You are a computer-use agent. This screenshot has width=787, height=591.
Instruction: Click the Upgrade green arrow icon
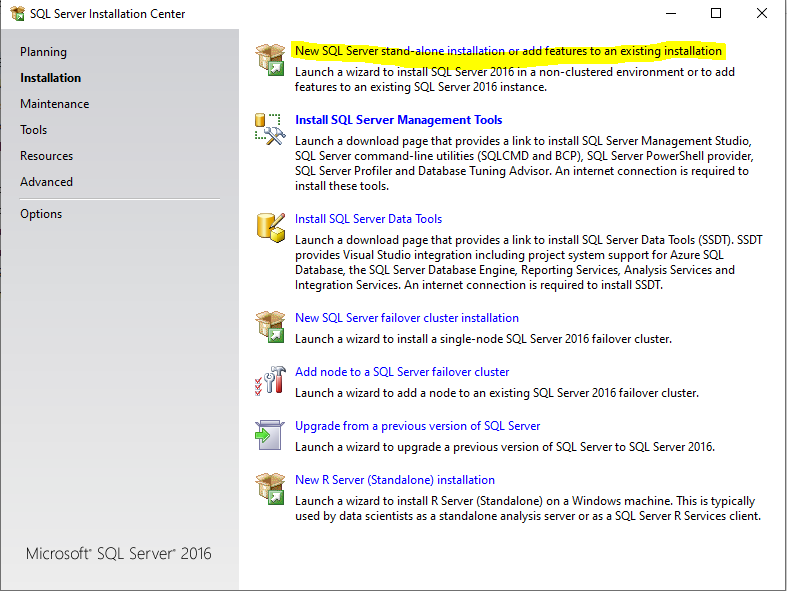coord(270,434)
